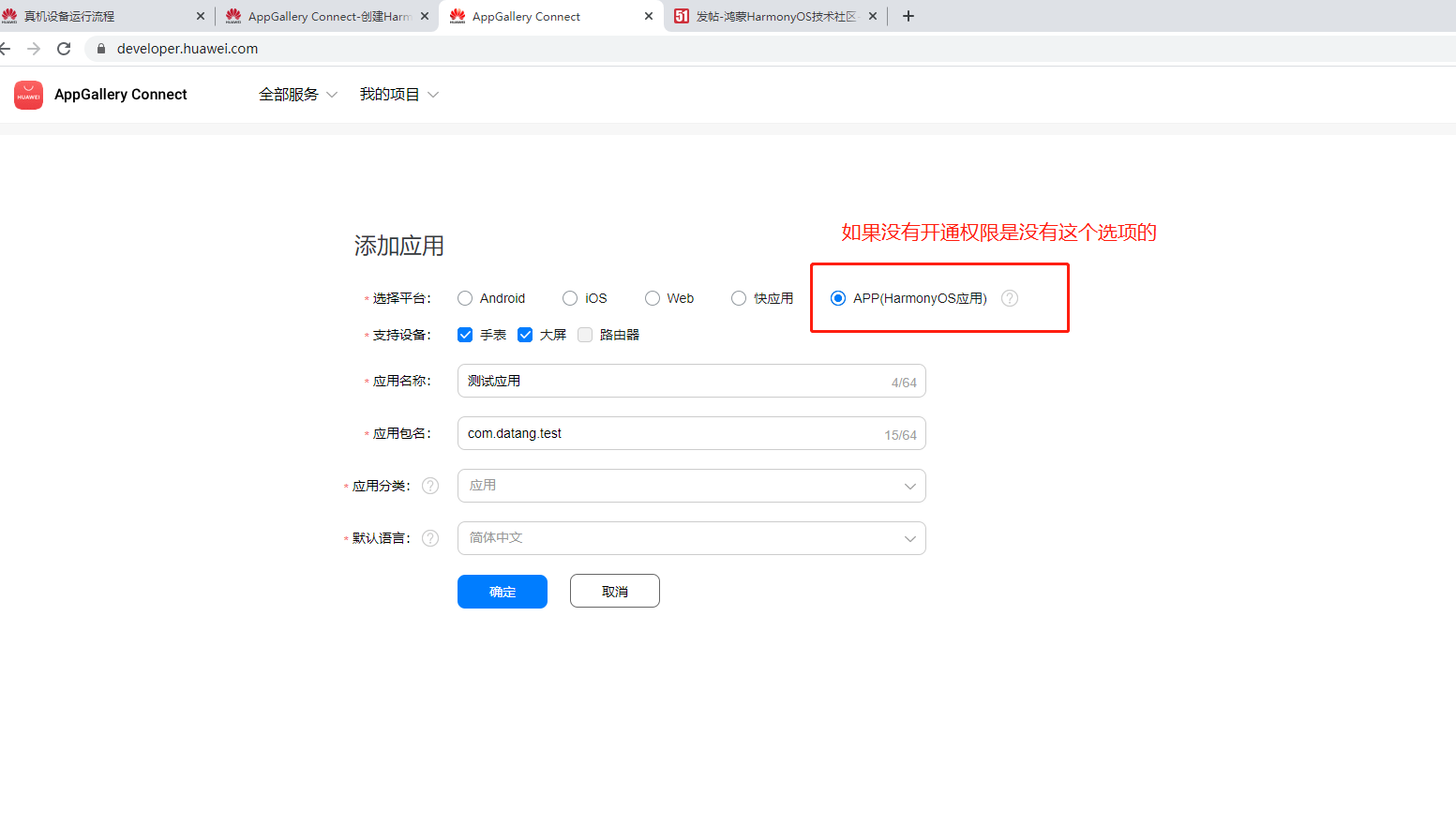Screen dimensions: 1456x827
Task: Select the iOS platform radio button
Action: pyautogui.click(x=570, y=298)
